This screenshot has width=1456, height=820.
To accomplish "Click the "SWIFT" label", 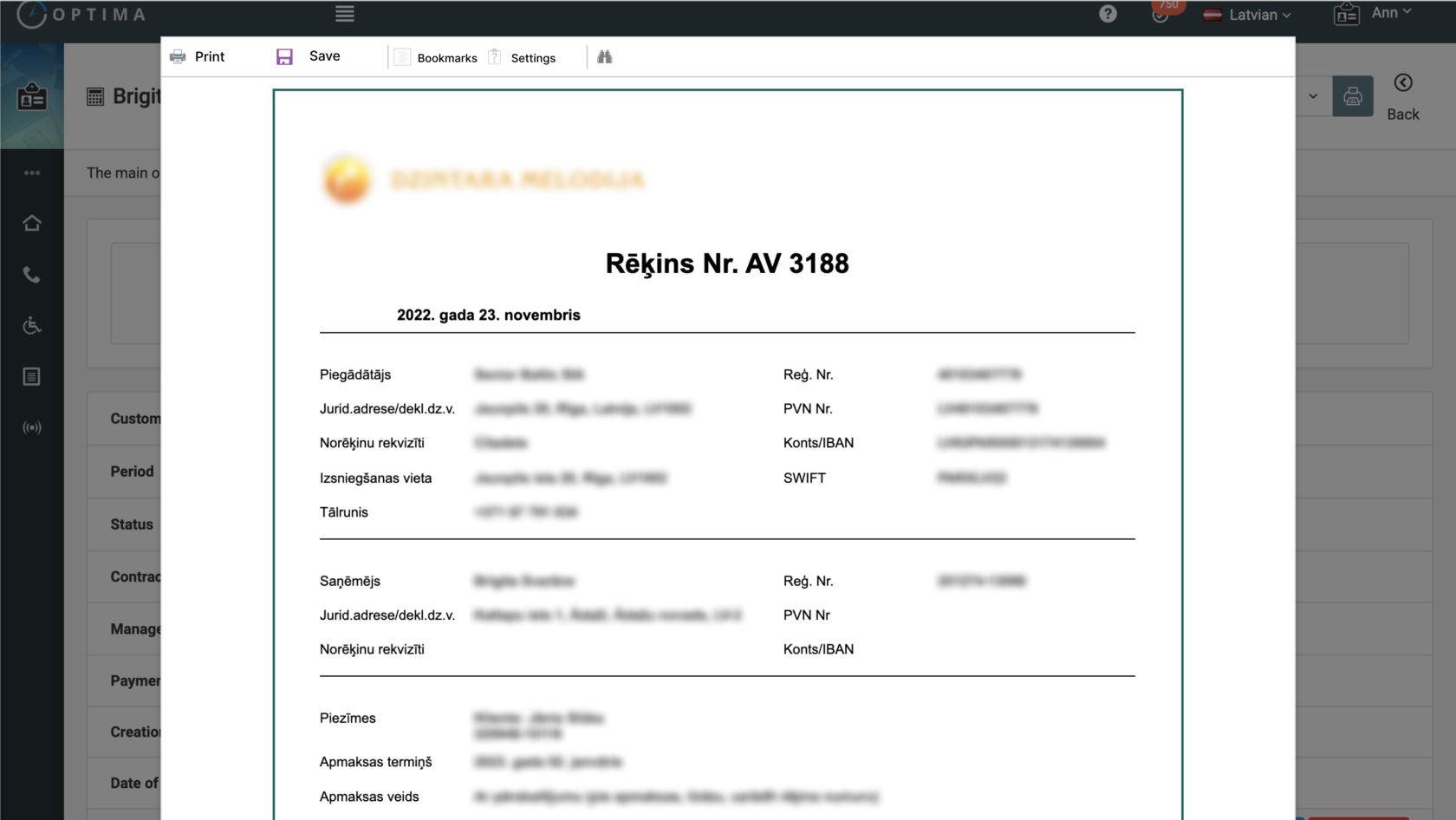I will click(x=804, y=478).
